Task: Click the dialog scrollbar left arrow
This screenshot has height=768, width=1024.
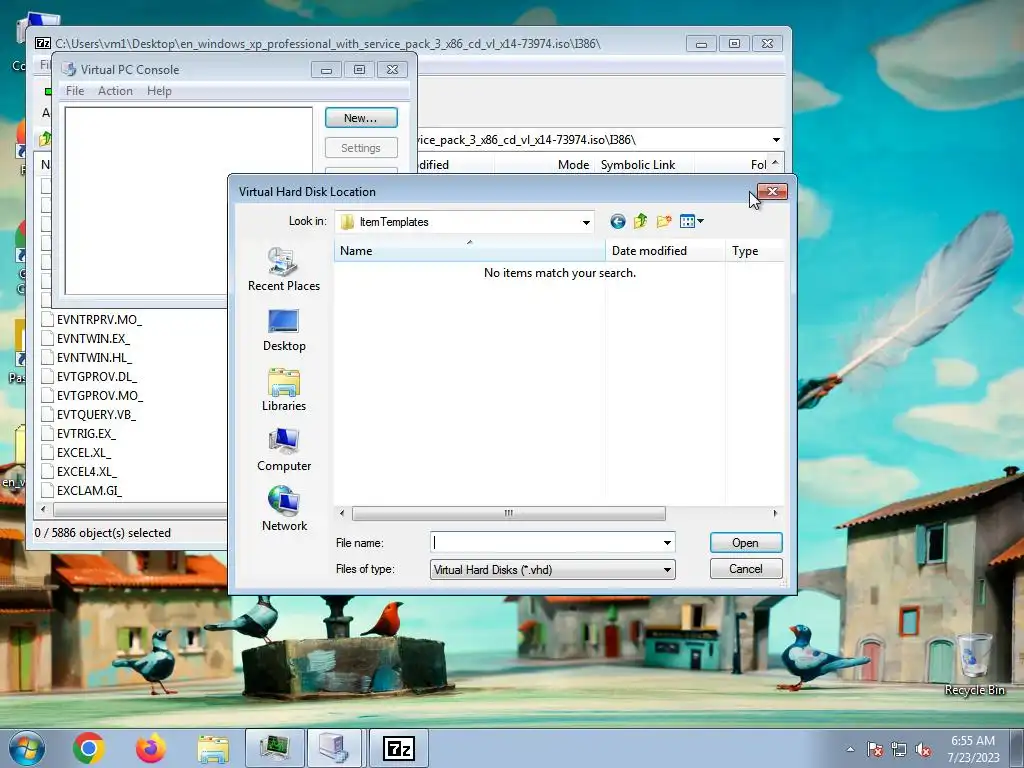Action: pos(342,514)
